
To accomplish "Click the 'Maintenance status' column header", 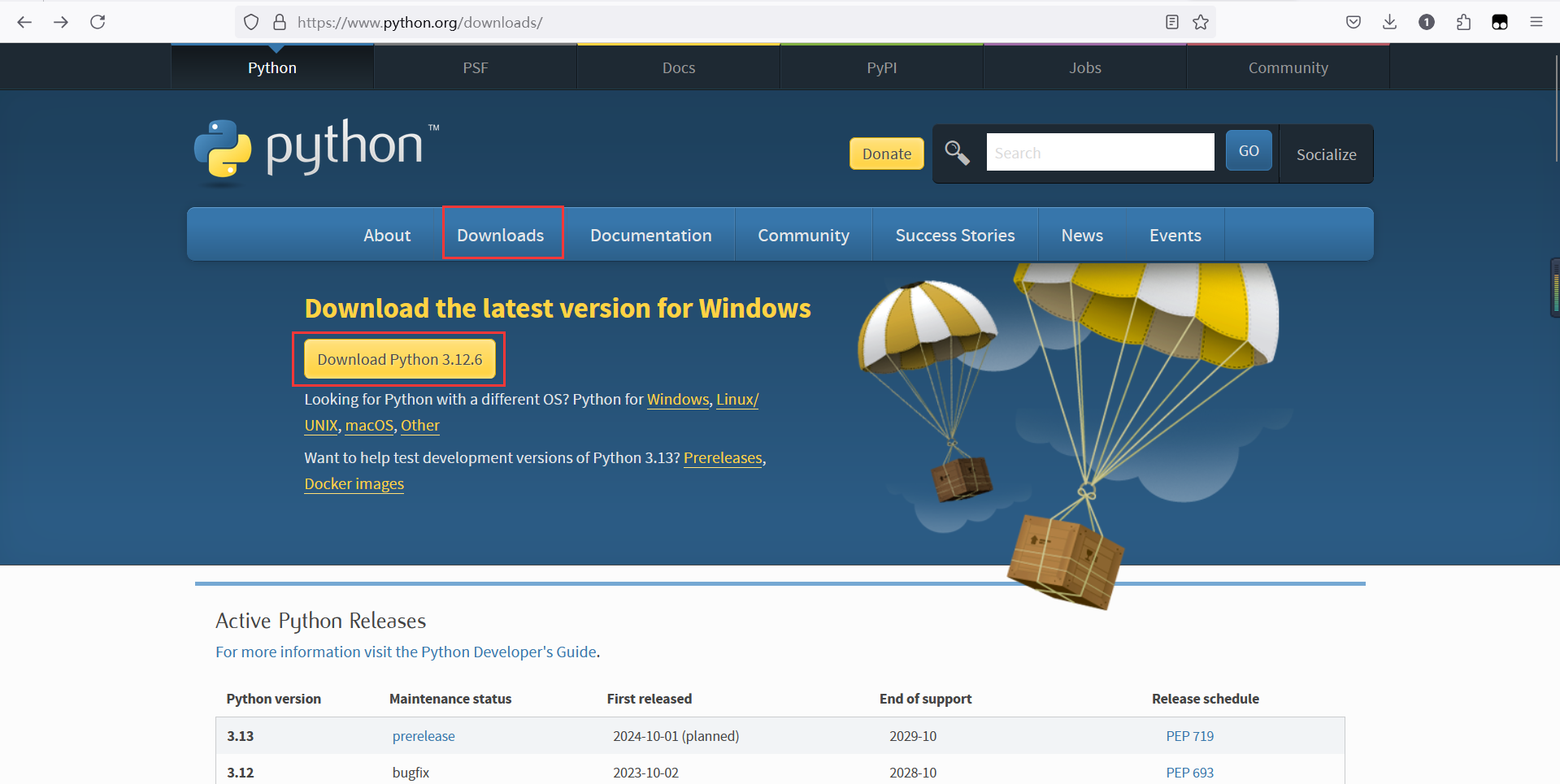I will 450,699.
